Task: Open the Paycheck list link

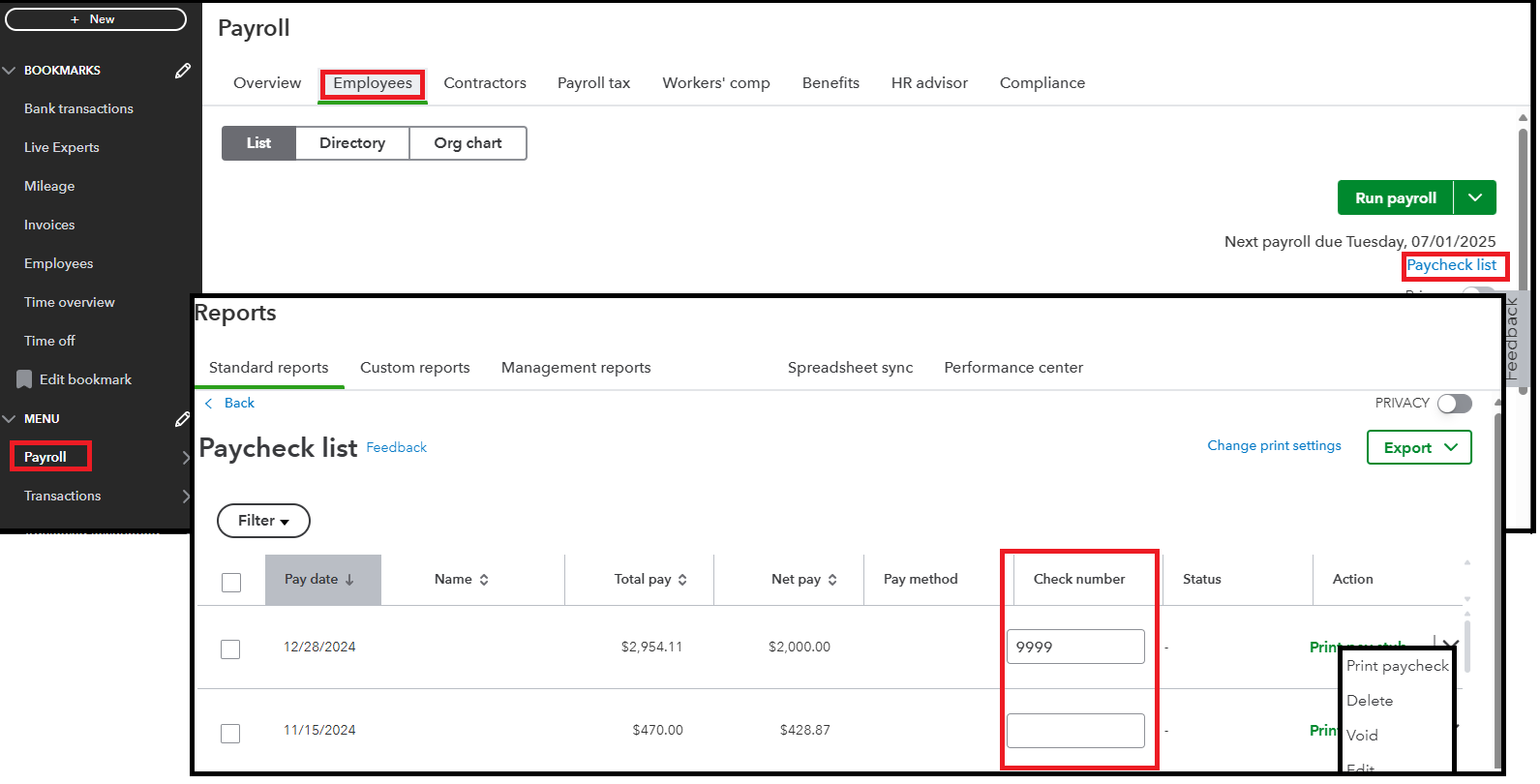Action: (1451, 265)
